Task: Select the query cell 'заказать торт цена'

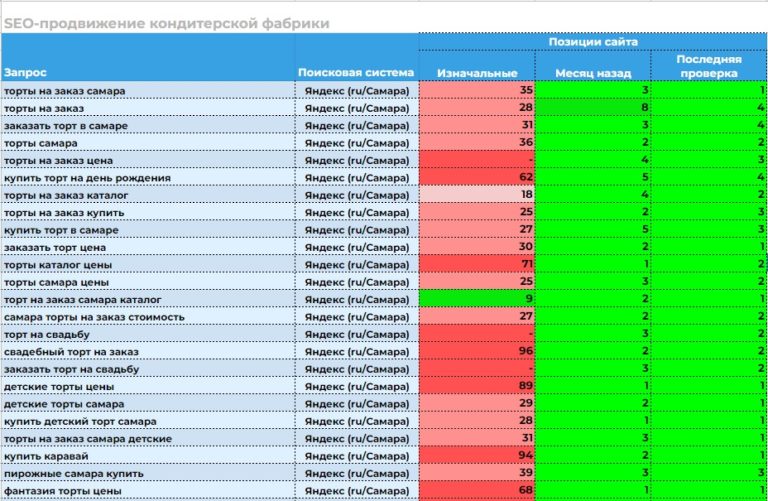Action: click(x=148, y=247)
